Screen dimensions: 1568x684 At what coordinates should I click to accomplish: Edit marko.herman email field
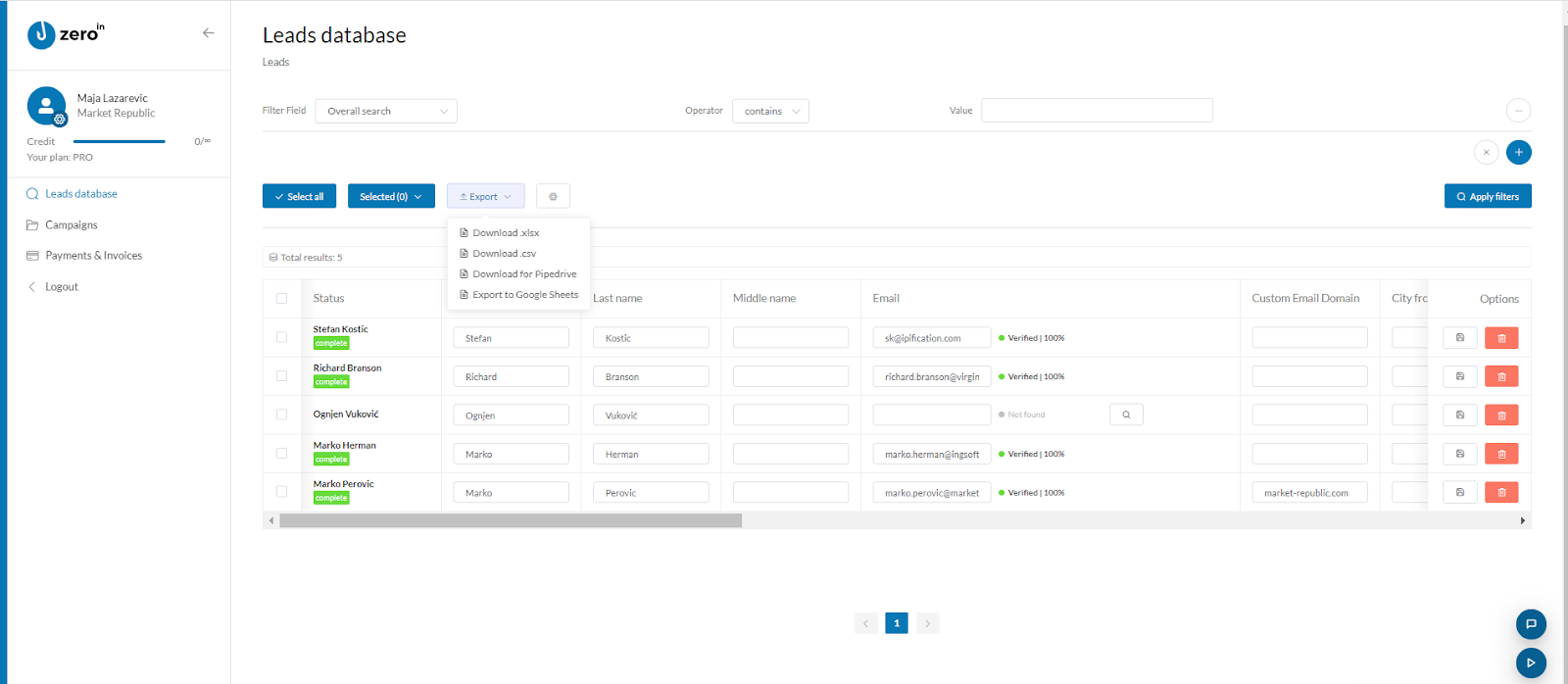[x=932, y=454]
